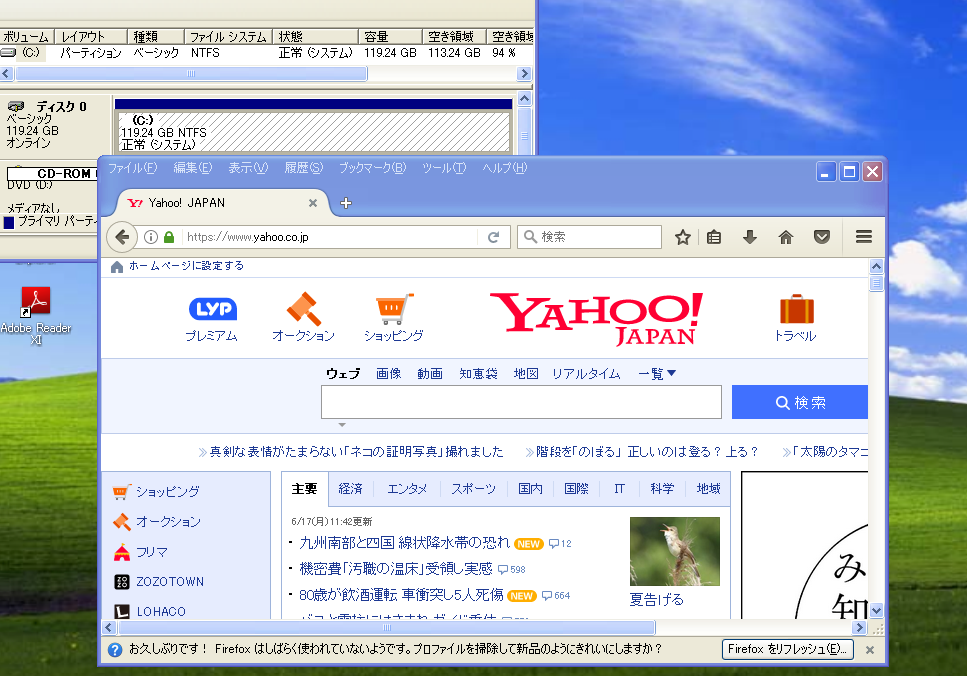Open the ツール(T) menu in Firefox
The image size is (967, 676).
pyautogui.click(x=444, y=168)
